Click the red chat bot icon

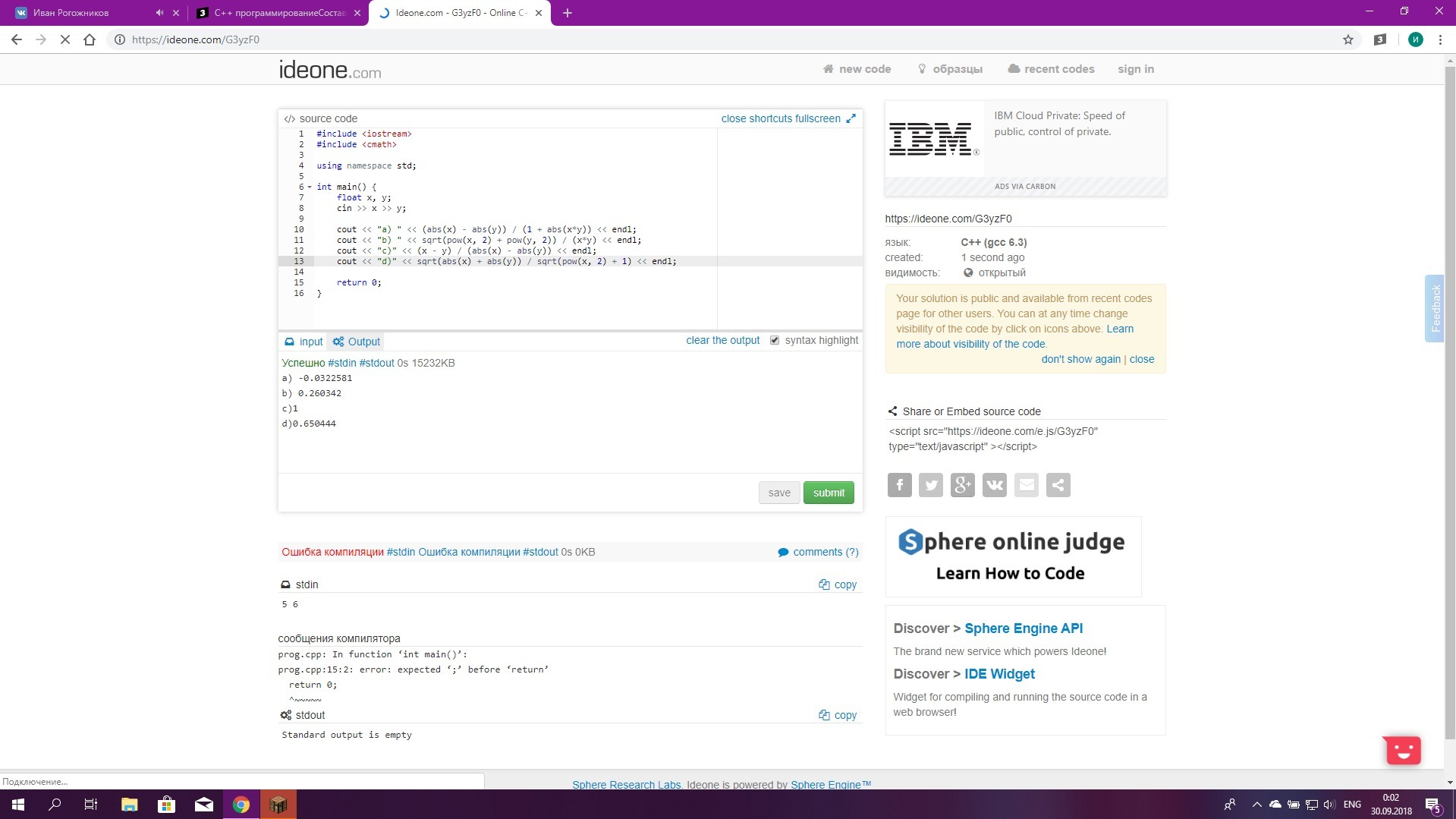(x=1403, y=751)
